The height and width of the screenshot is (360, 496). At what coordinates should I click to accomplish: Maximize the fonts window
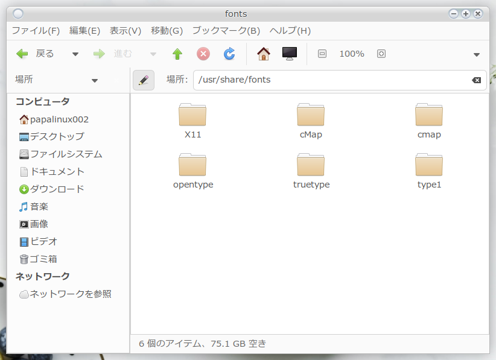tap(466, 14)
